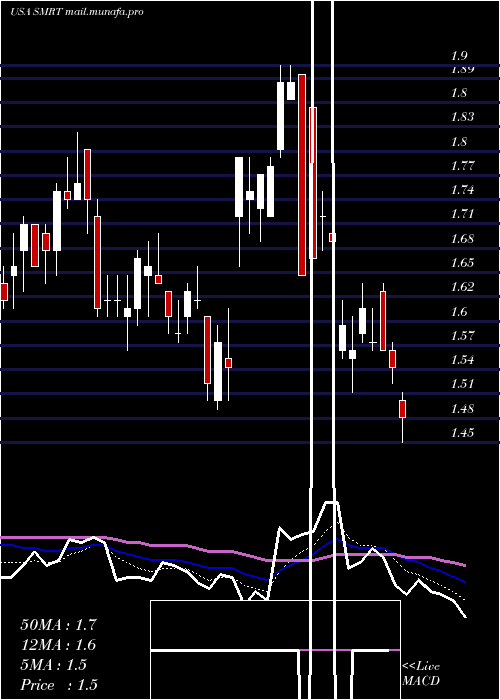The height and width of the screenshot is (700, 500).
Task: Click the 1.6 price axis label
Action: pos(459,311)
